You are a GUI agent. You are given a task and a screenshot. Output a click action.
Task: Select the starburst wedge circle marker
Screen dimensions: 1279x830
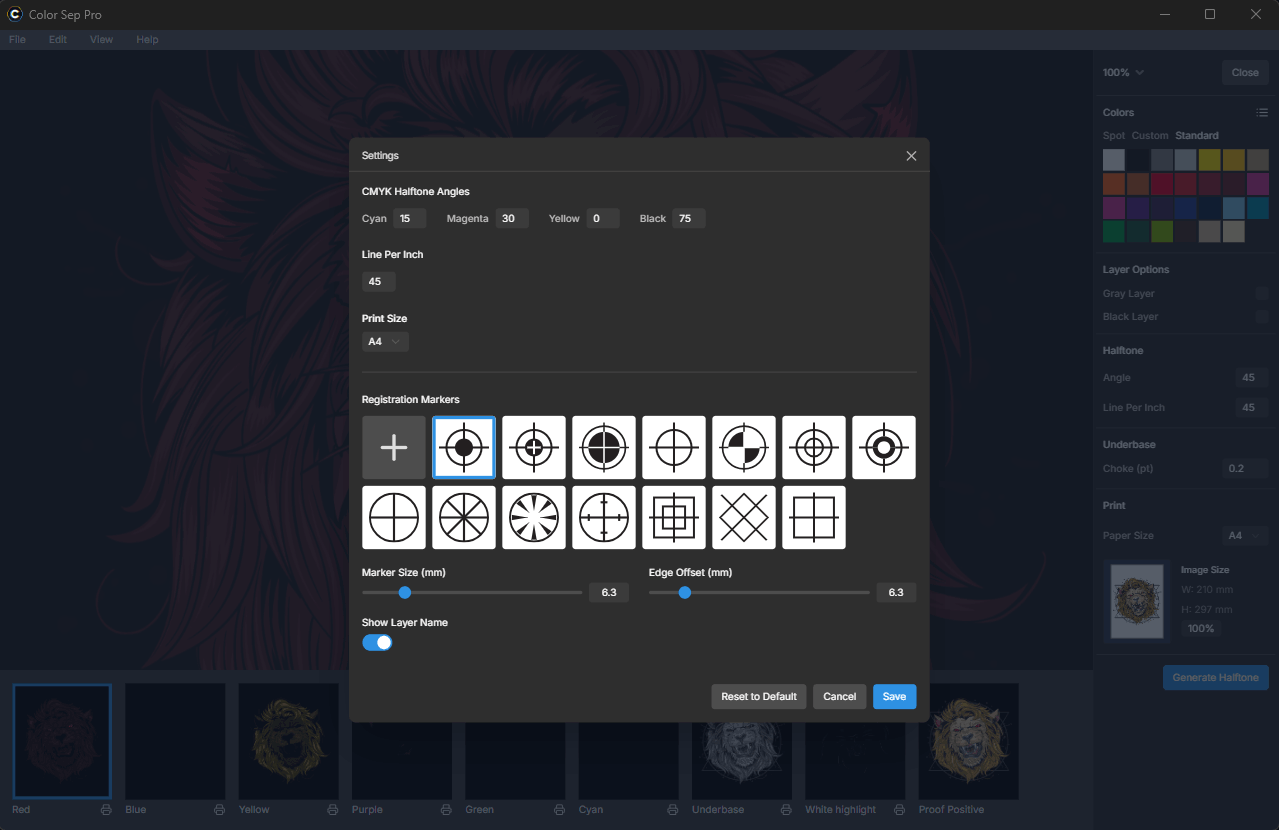534,518
